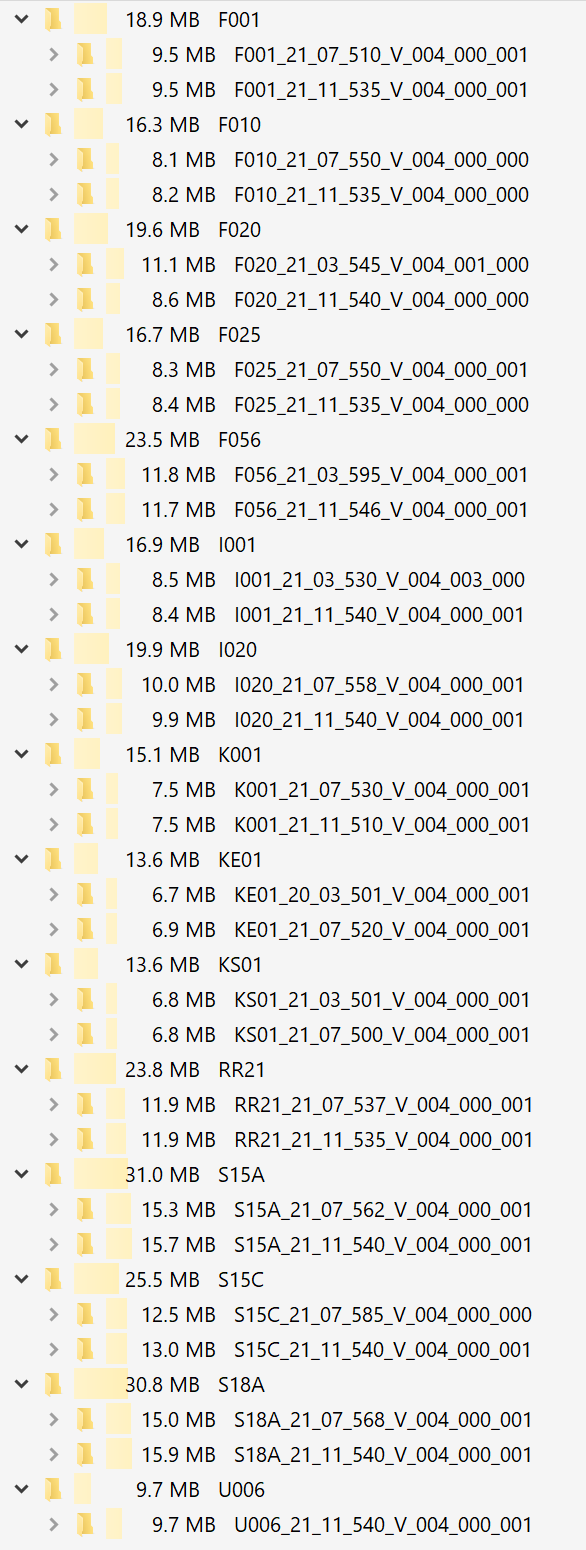Click the folder icon beside F056
Viewport: 586px width, 1550px height.
coord(53,440)
